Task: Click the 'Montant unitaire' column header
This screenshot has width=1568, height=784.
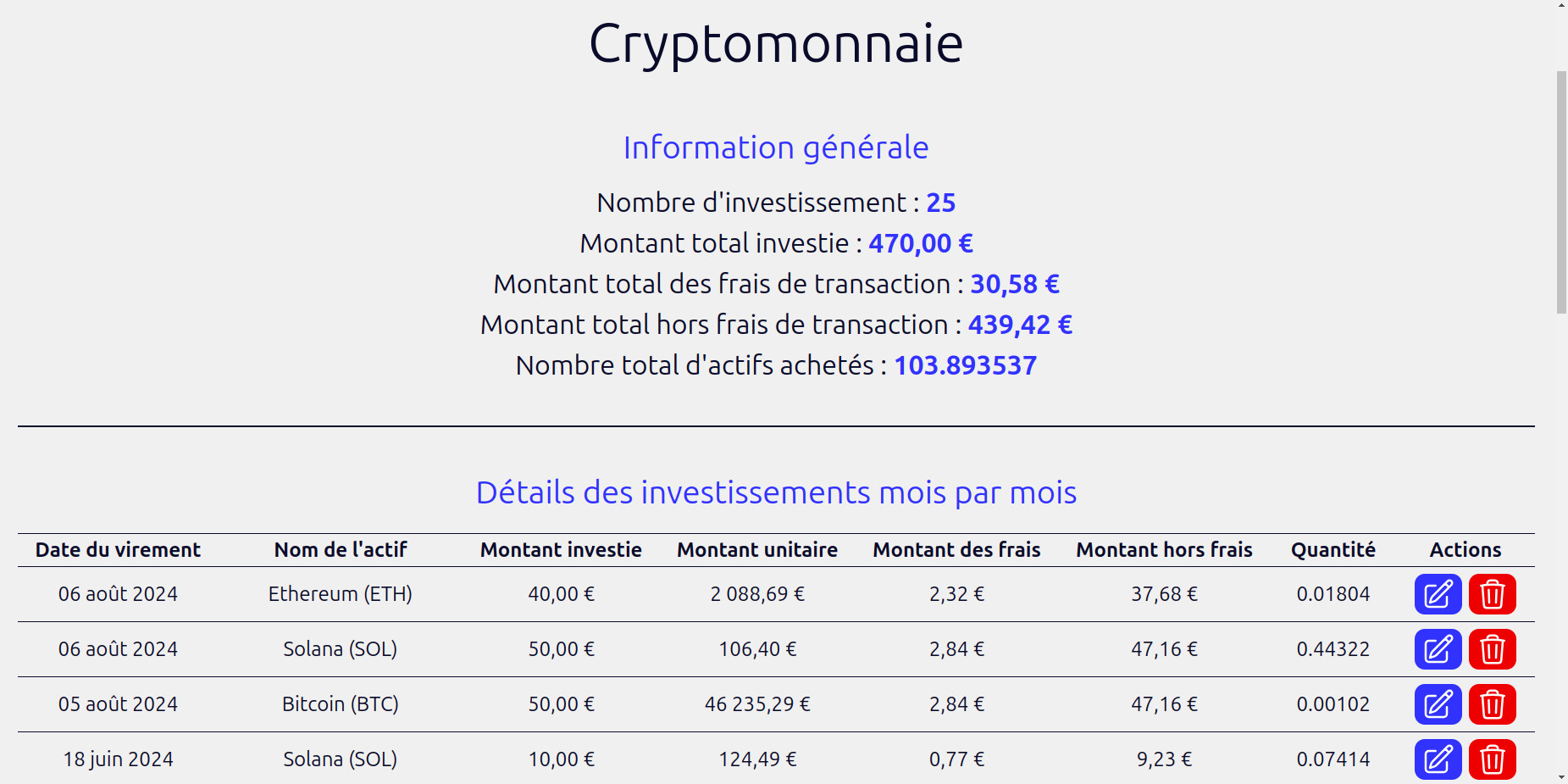Action: click(756, 549)
